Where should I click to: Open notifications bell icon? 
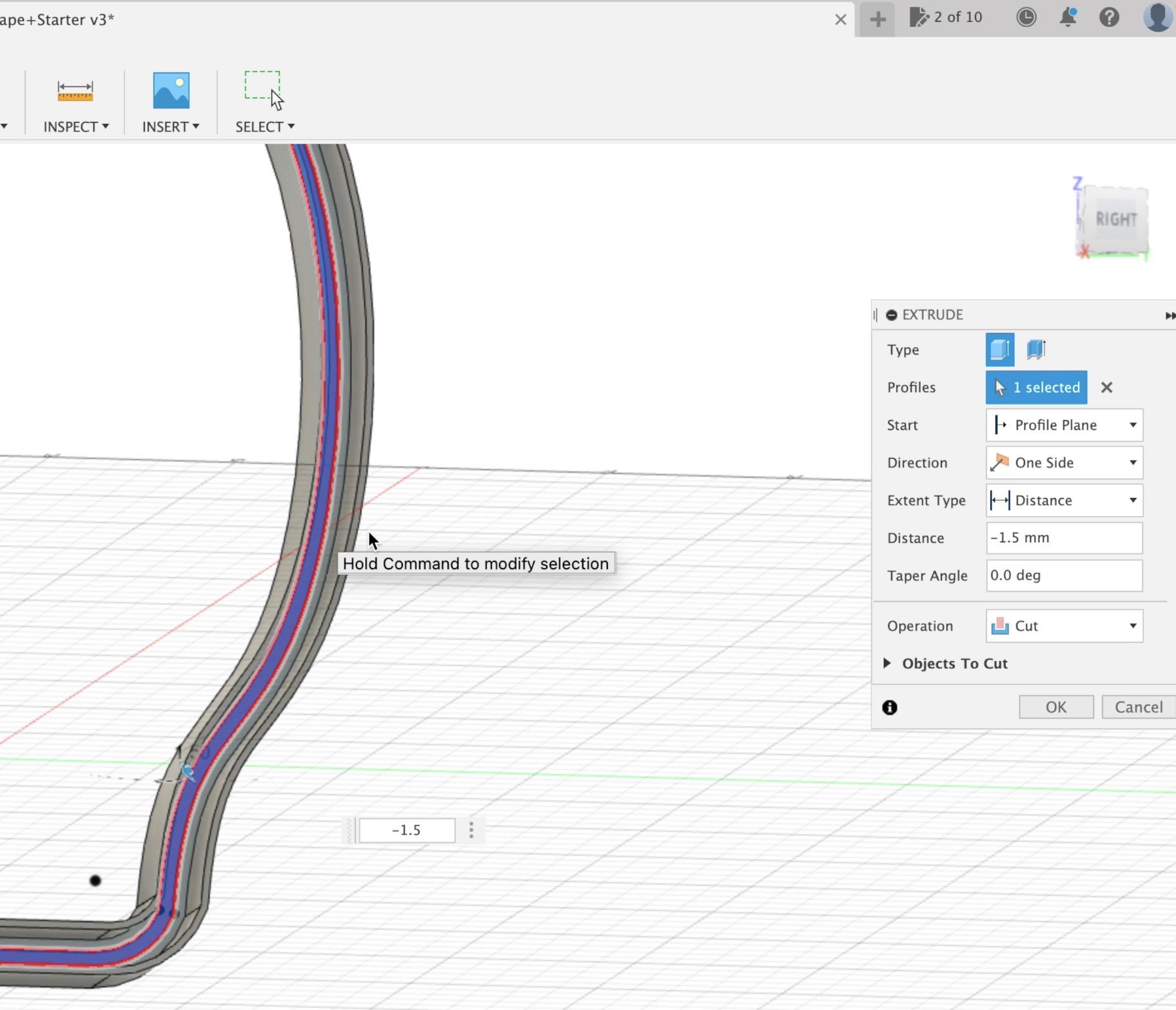[x=1068, y=18]
